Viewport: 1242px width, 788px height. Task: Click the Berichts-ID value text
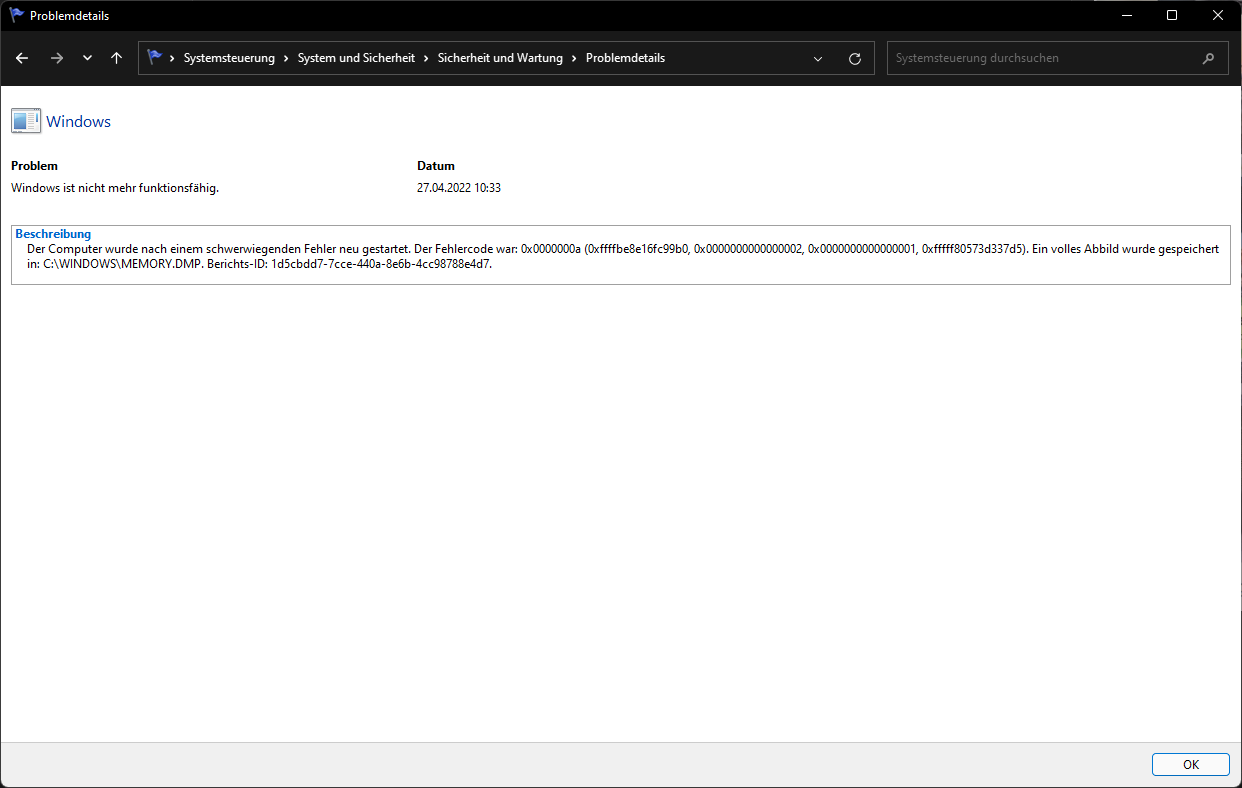click(381, 265)
